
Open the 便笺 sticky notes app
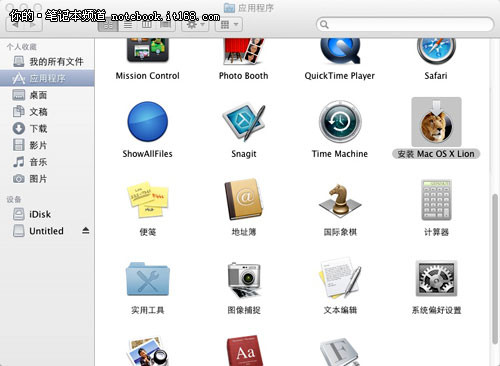[148, 199]
